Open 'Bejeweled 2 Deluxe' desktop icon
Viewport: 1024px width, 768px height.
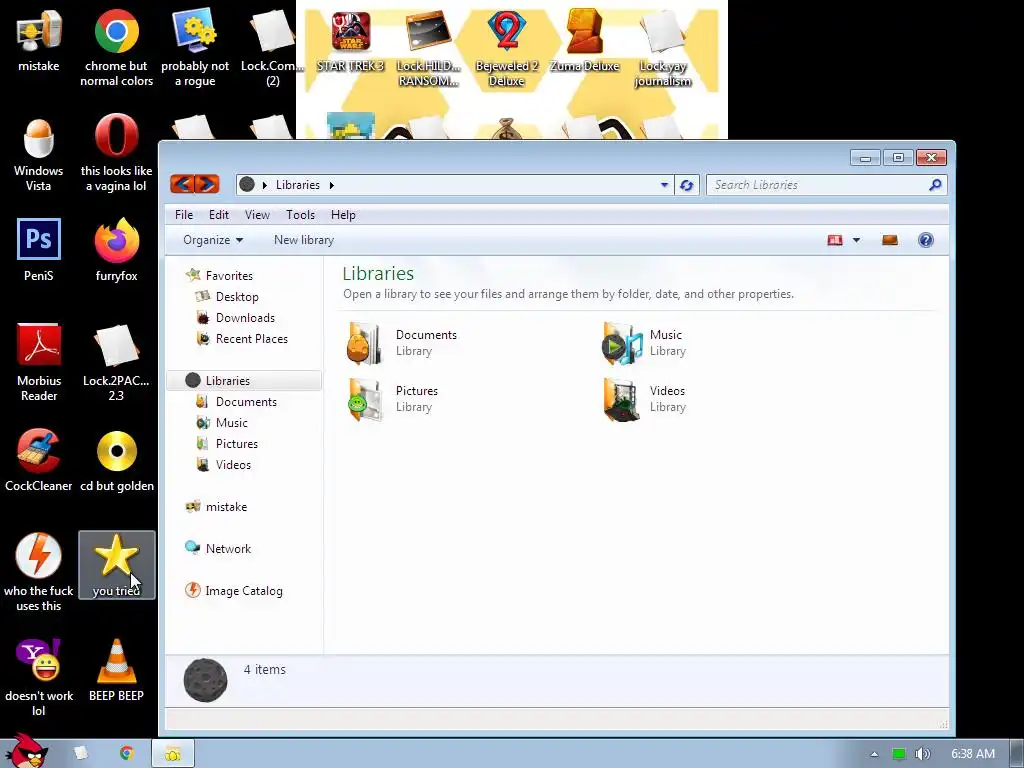(x=506, y=47)
